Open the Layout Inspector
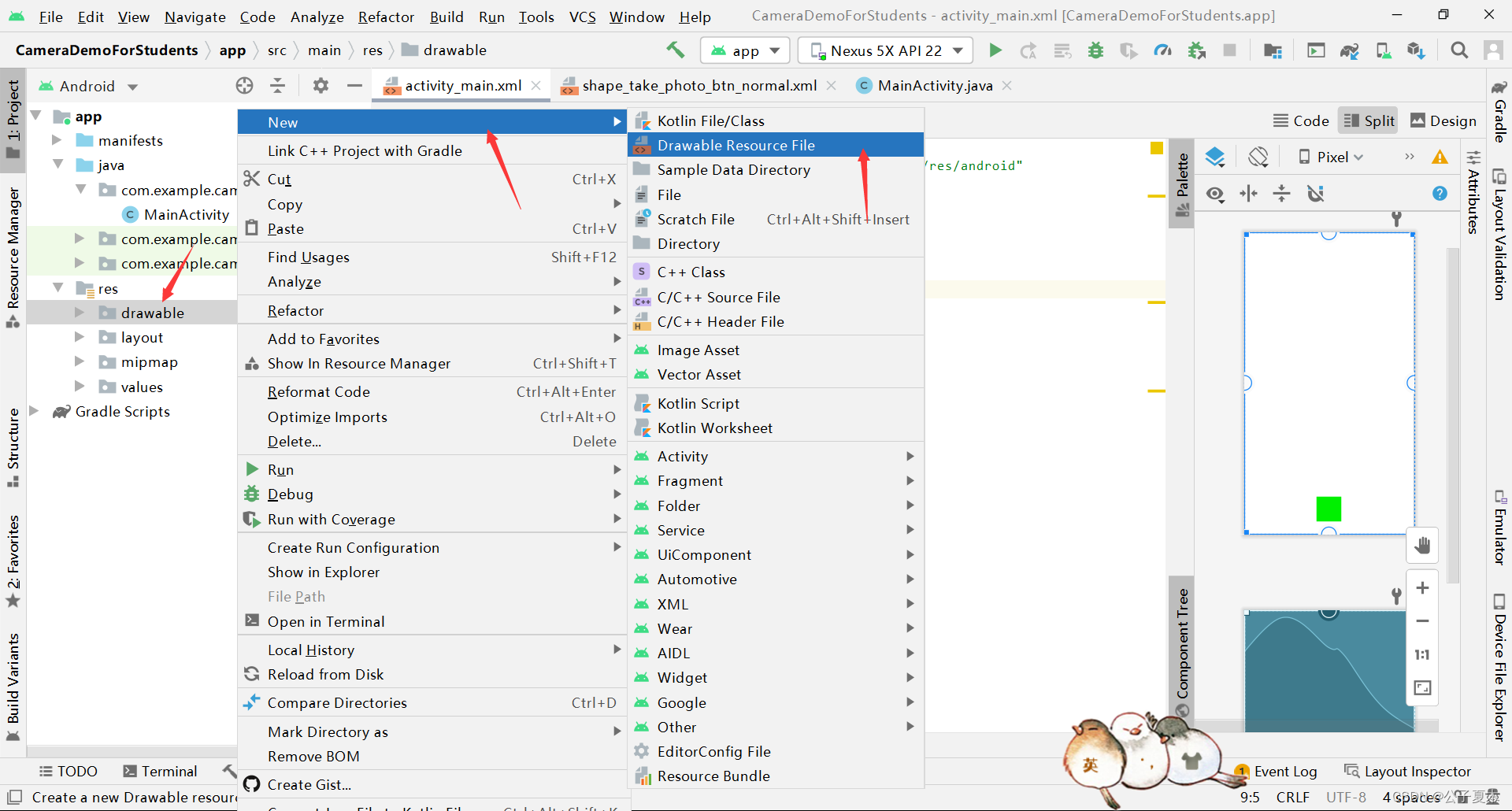This screenshot has width=1512, height=811. [x=1417, y=771]
